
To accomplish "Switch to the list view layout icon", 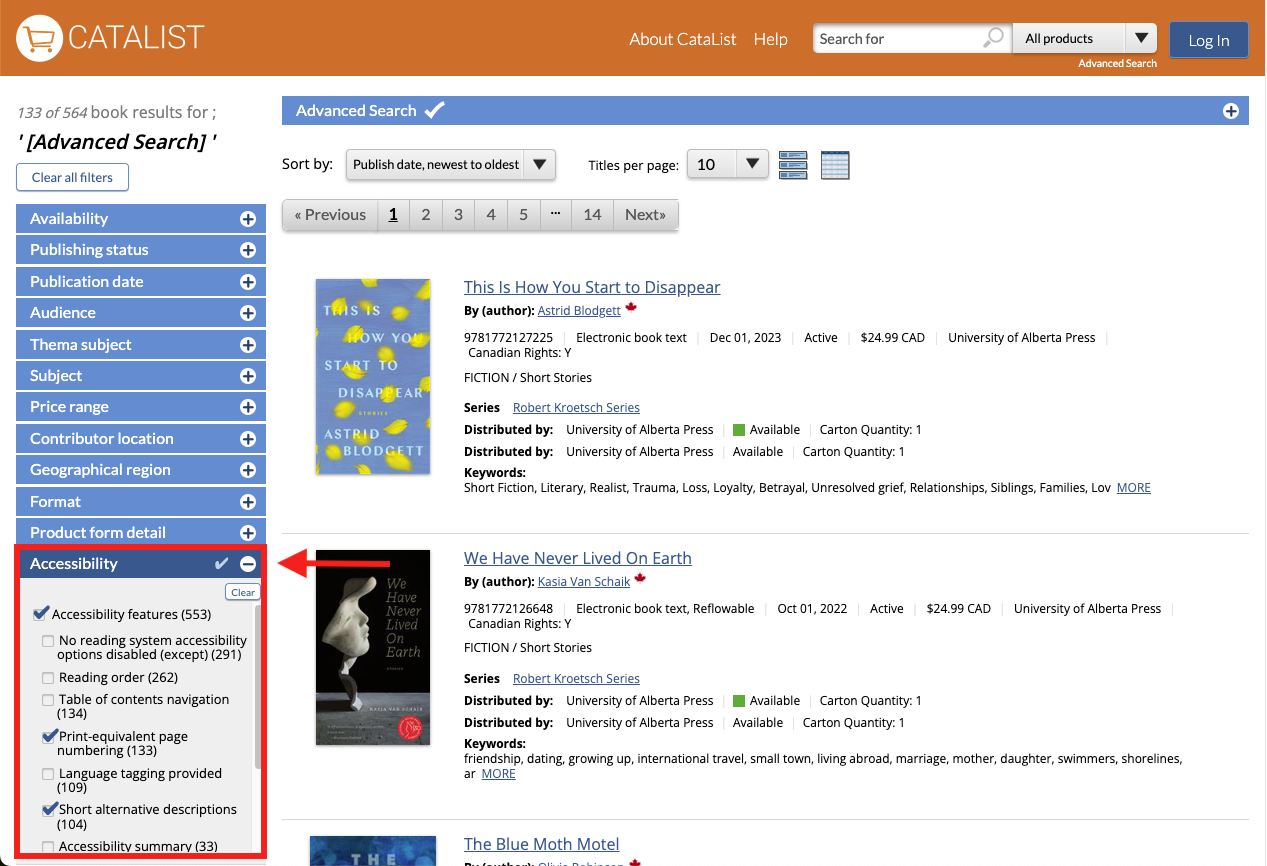I will (x=793, y=165).
